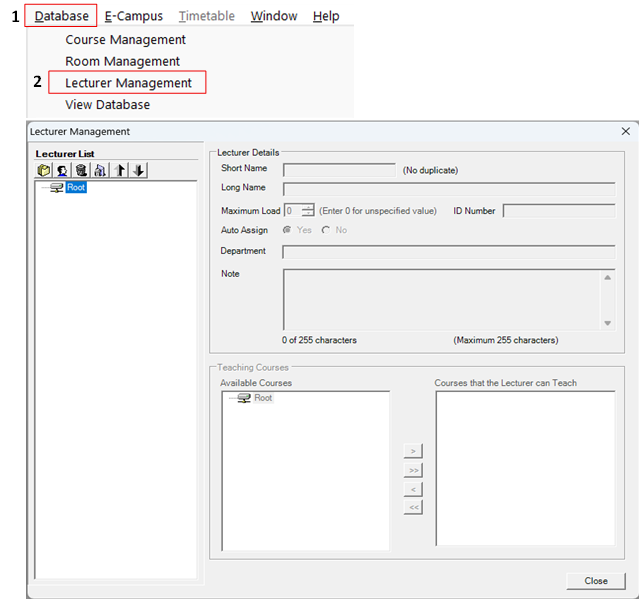Choose View Database from the menu
Screen dimensions: 640x601
[x=107, y=105]
